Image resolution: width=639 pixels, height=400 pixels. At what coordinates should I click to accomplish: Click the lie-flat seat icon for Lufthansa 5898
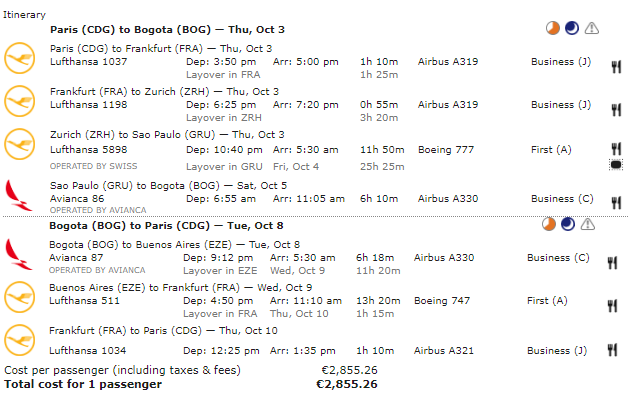pyautogui.click(x=615, y=163)
